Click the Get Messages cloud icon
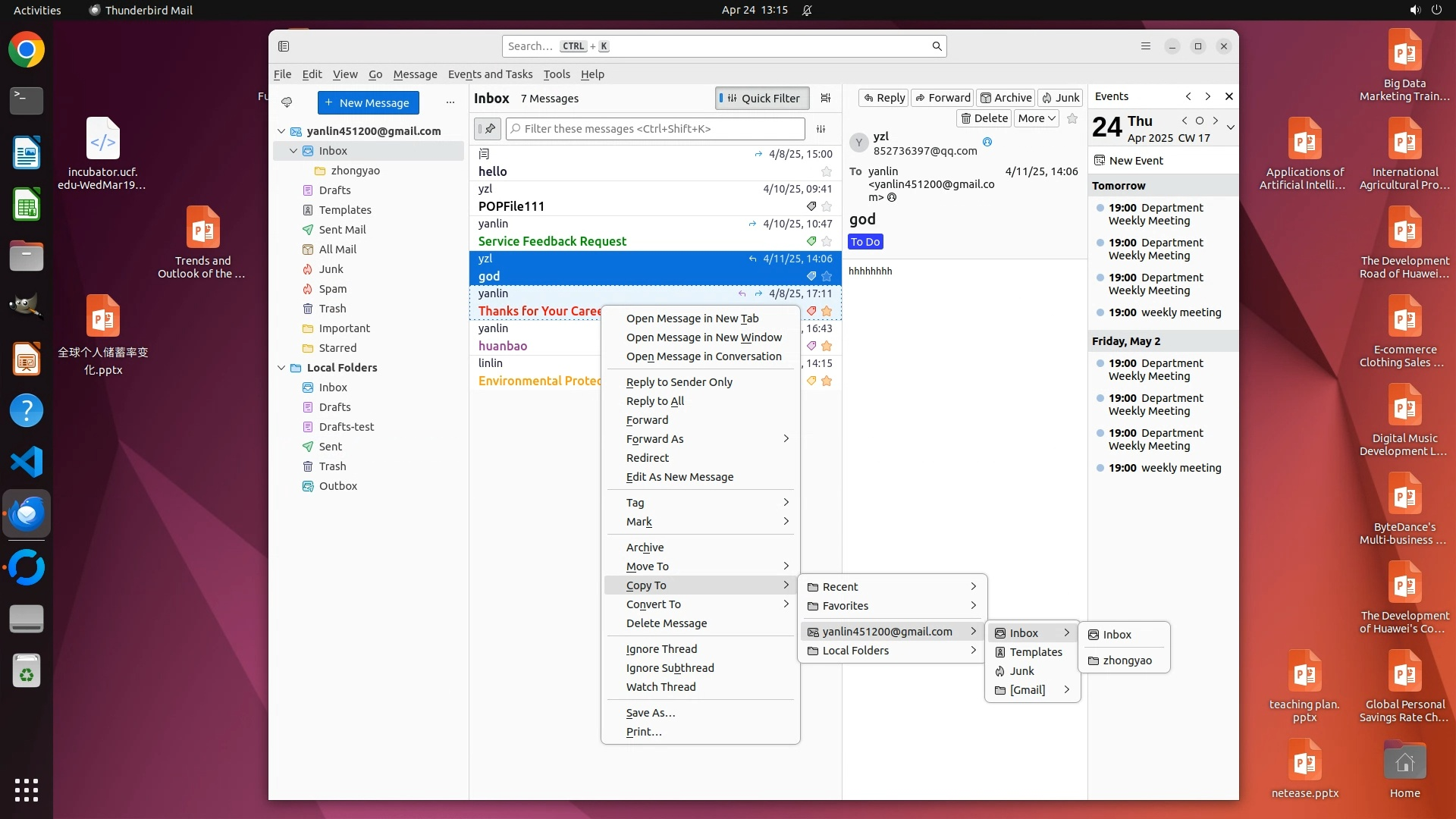Viewport: 1456px width, 819px height. 287,102
